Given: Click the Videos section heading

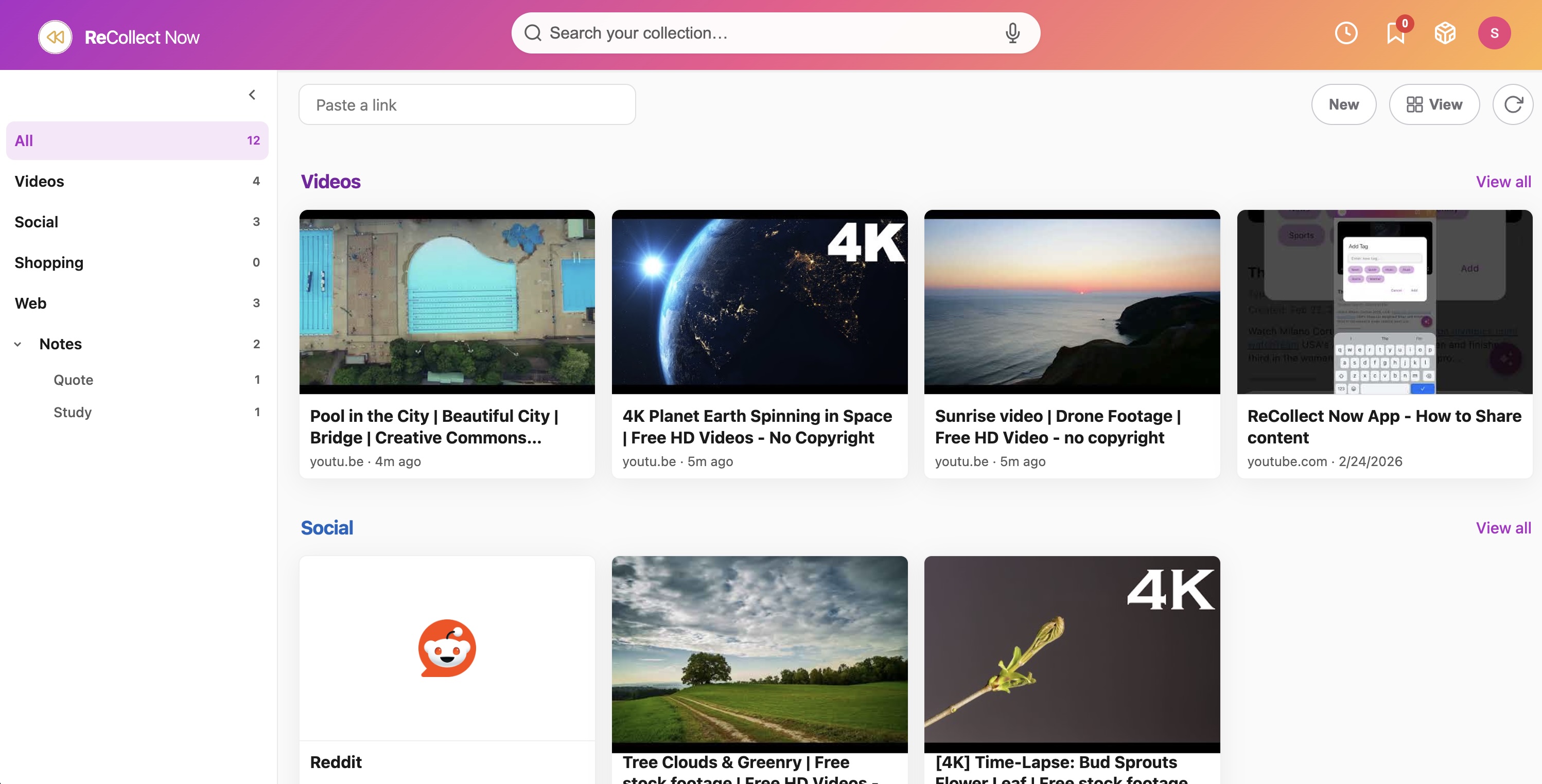Looking at the screenshot, I should [x=330, y=182].
